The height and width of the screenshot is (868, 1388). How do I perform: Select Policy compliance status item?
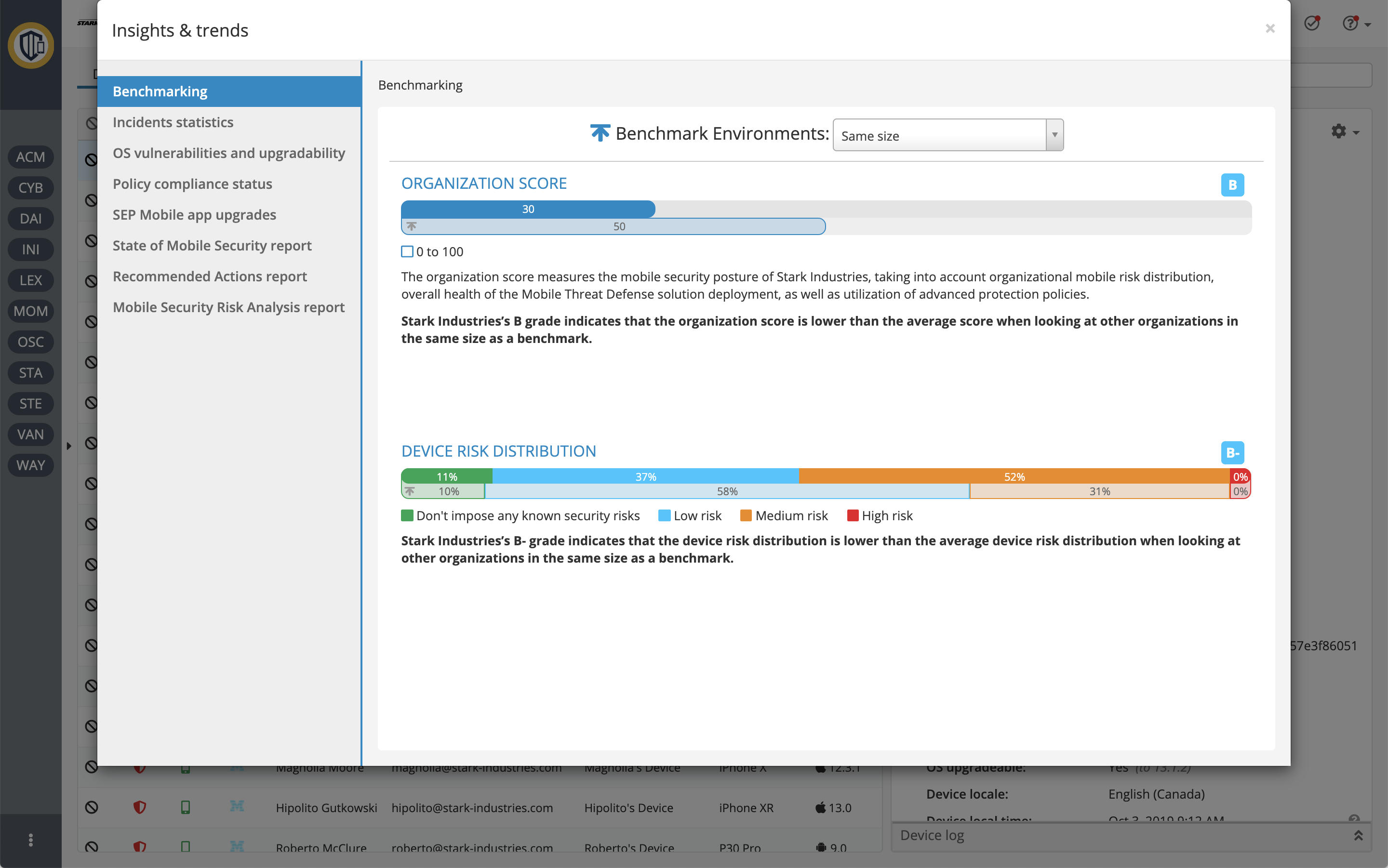click(192, 184)
